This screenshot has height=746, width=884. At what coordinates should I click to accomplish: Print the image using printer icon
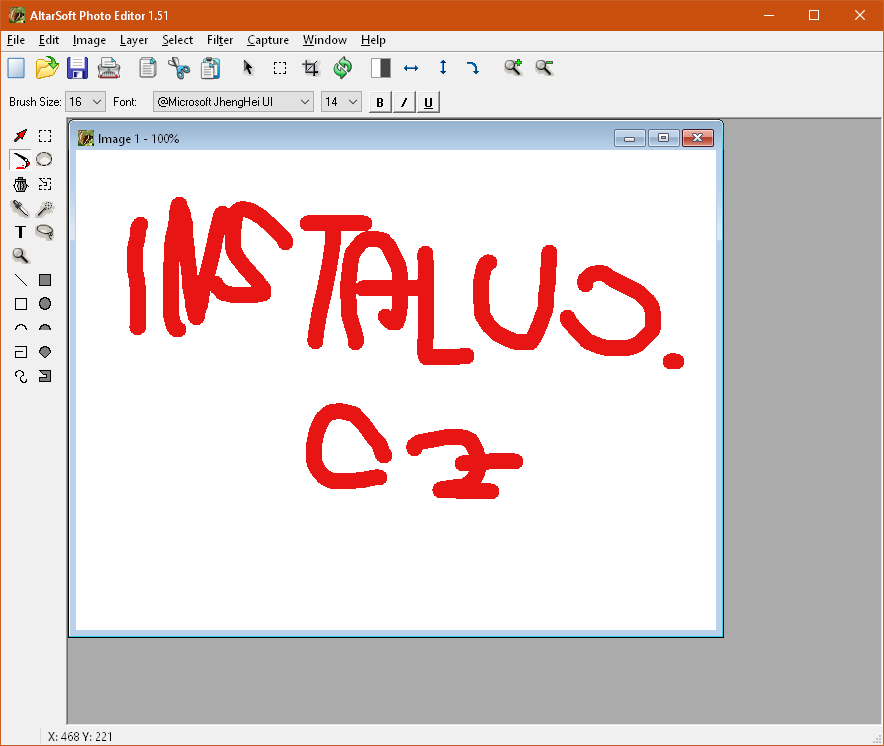click(109, 68)
